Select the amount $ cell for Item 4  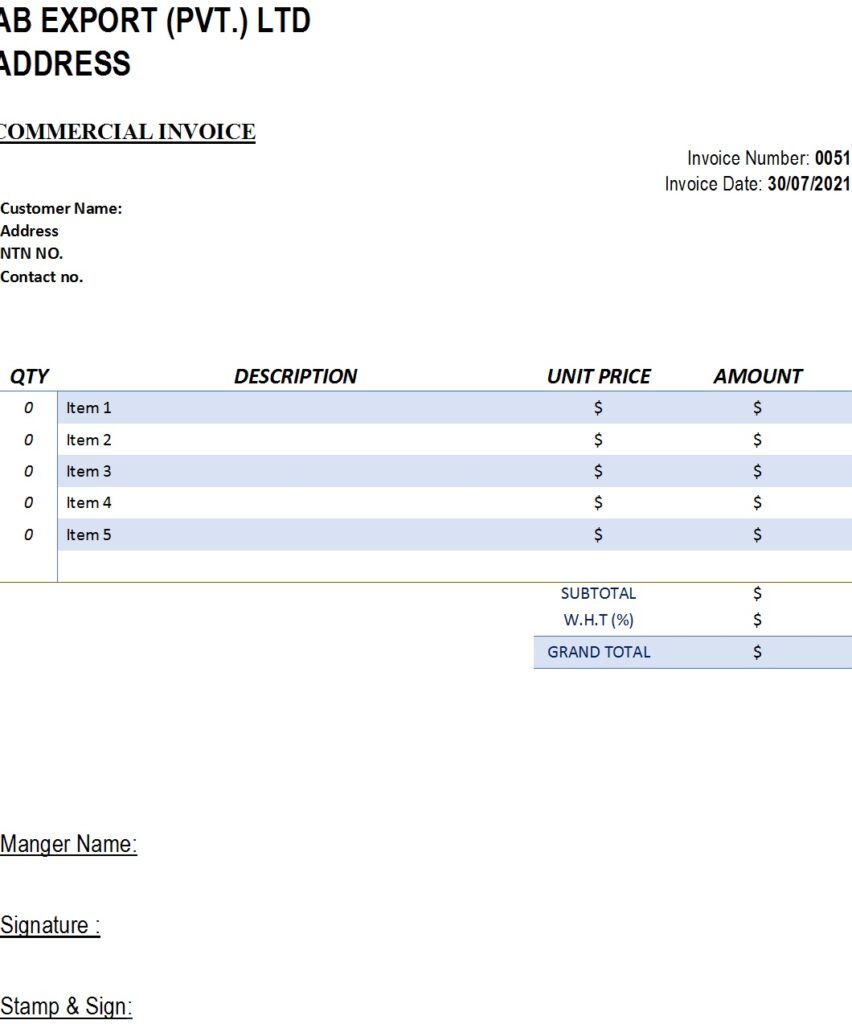click(757, 503)
